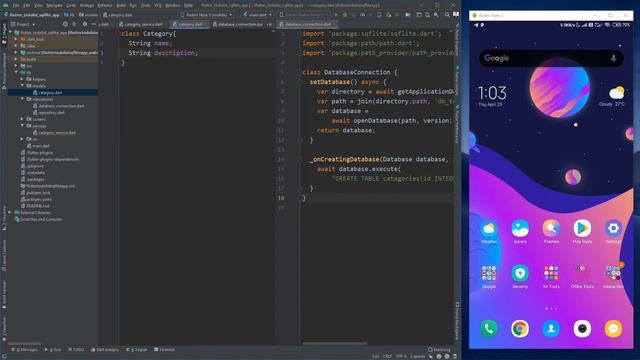This screenshot has width=640, height=360.
Task: Collapse the services folder in the tree
Action: pyautogui.click(x=22, y=126)
